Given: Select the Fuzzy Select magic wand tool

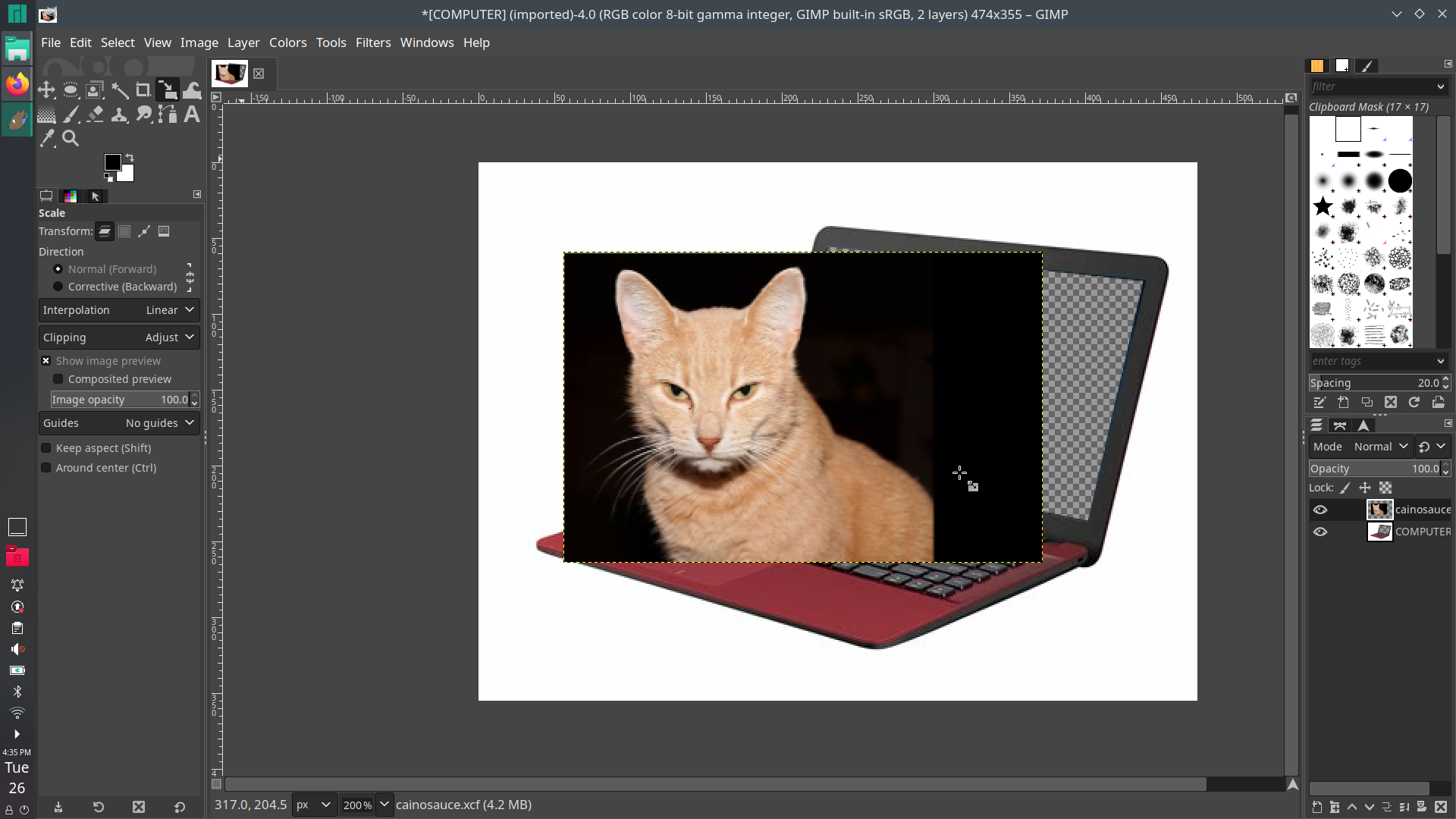Looking at the screenshot, I should [119, 90].
